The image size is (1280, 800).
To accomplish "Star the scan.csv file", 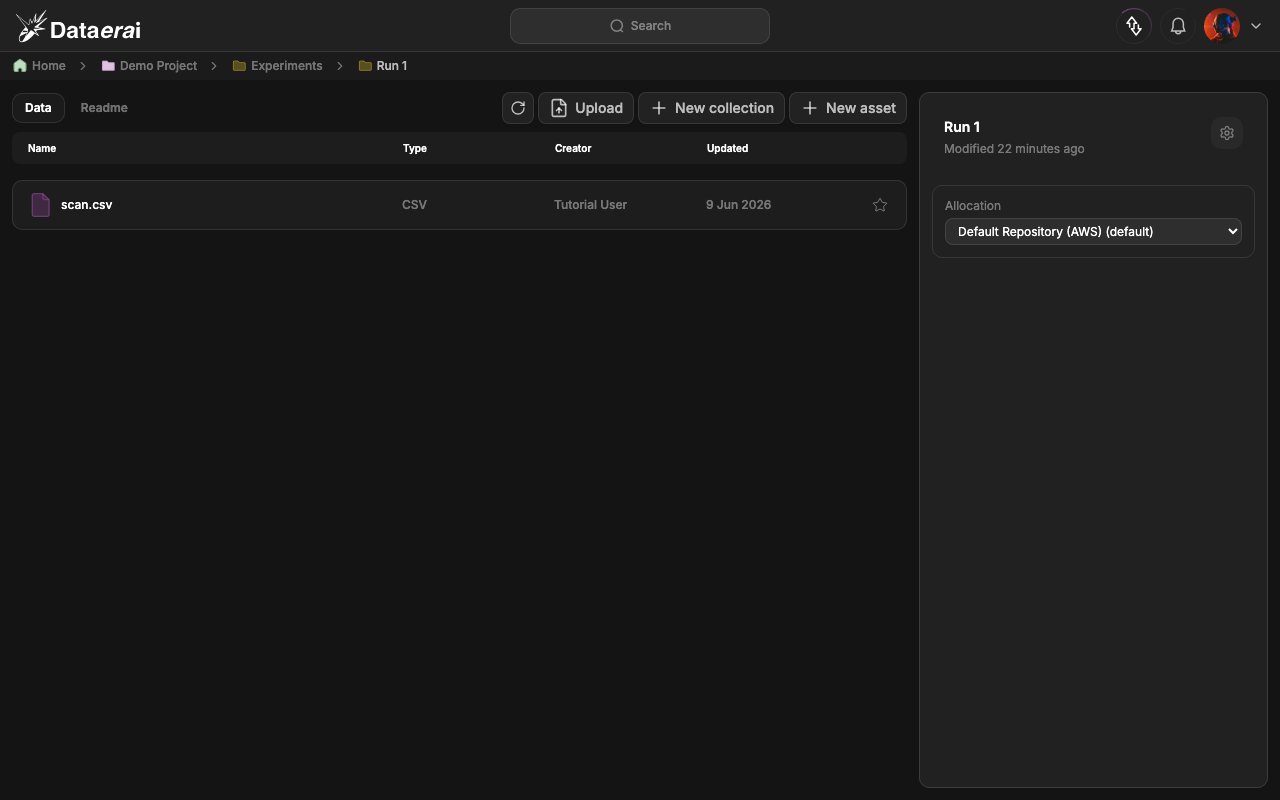I will (x=880, y=205).
